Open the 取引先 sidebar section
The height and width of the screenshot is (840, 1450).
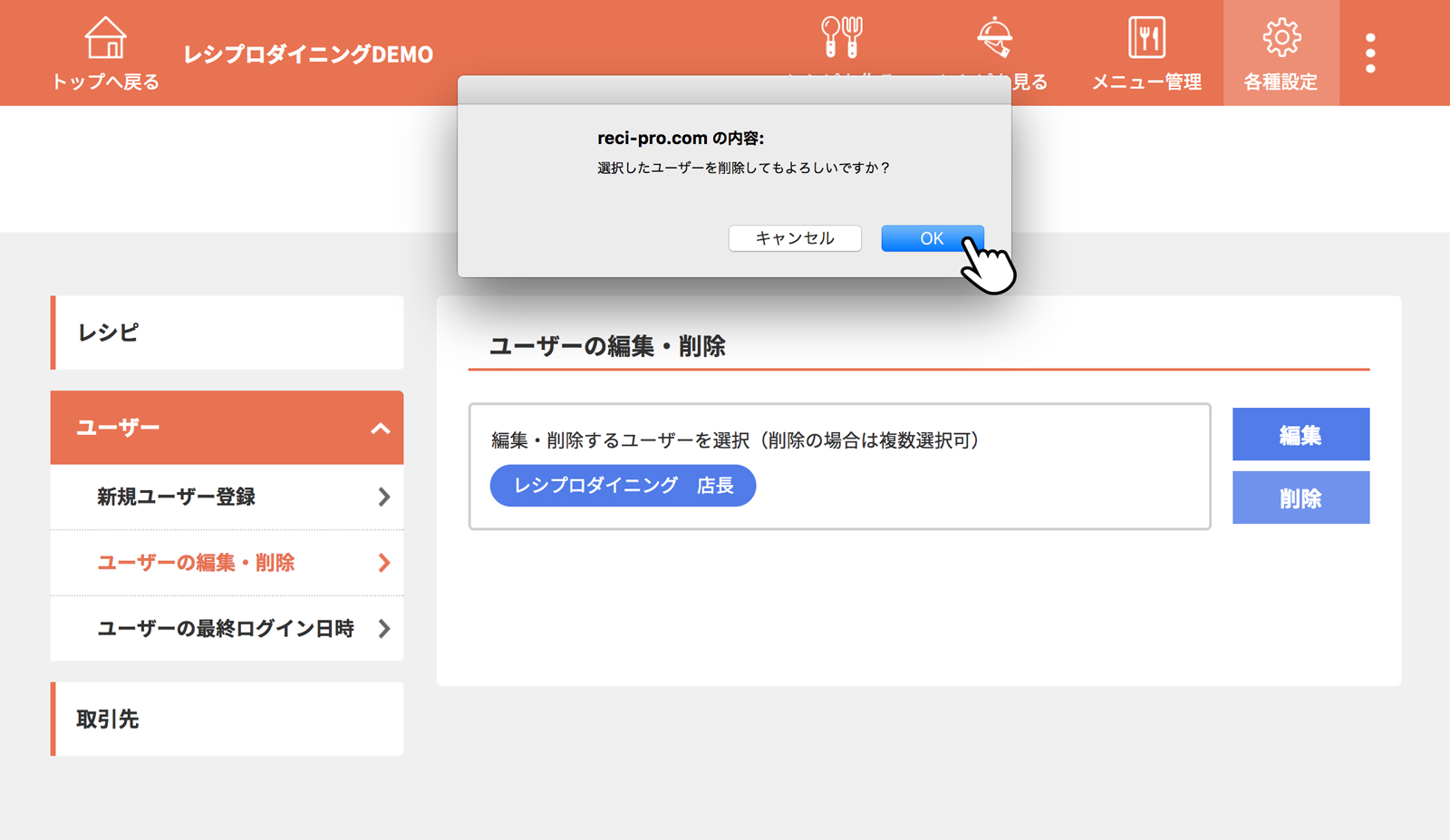227,719
